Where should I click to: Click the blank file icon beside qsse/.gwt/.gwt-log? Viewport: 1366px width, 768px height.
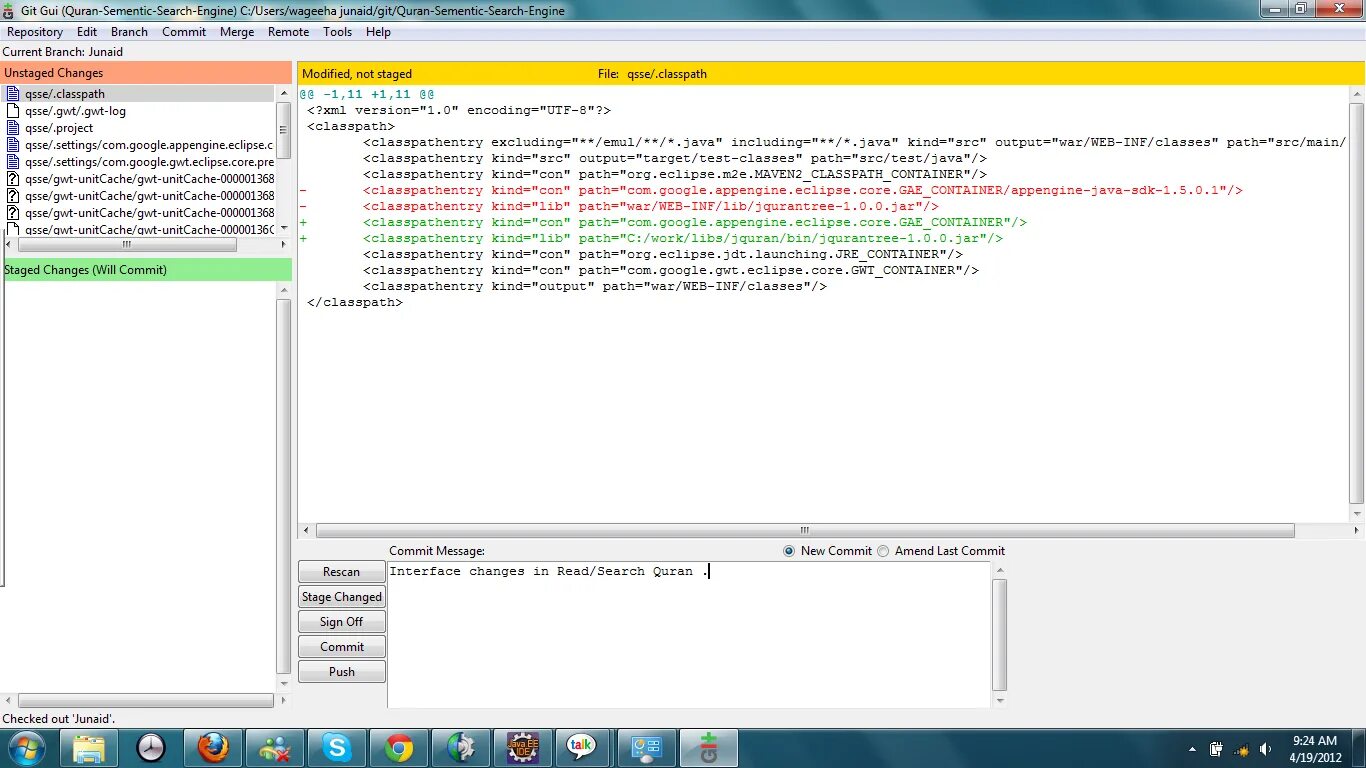pyautogui.click(x=13, y=111)
